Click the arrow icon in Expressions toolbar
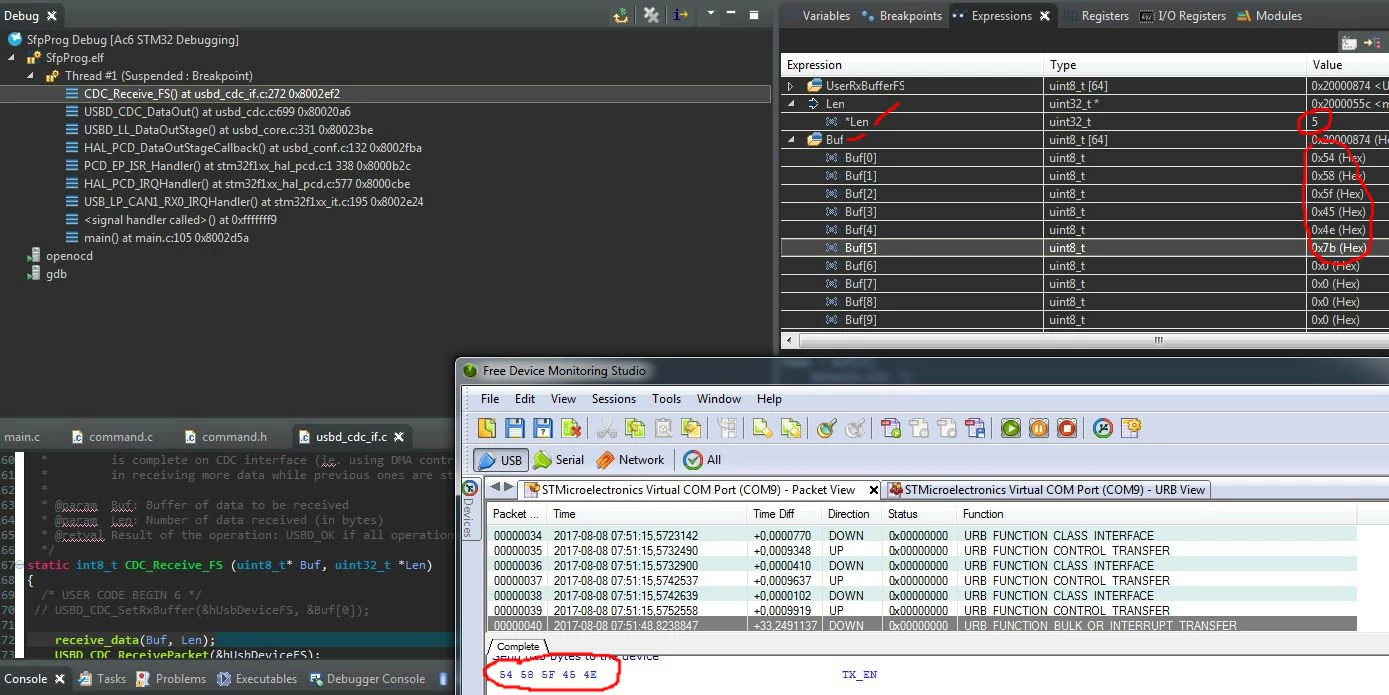This screenshot has height=695, width=1389. [x=1372, y=42]
